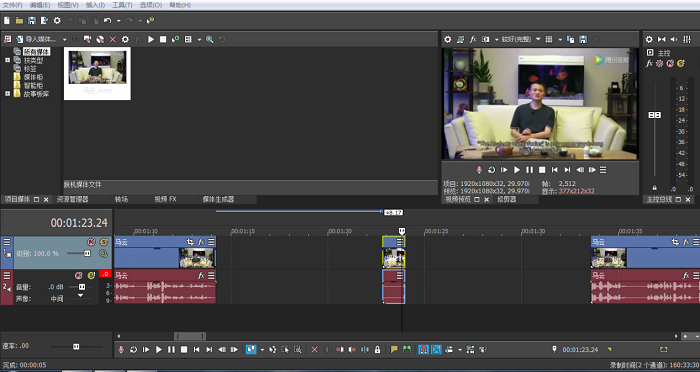The height and width of the screenshot is (372, 700).
Task: Open the 工具(T) menu
Action: (122, 5)
